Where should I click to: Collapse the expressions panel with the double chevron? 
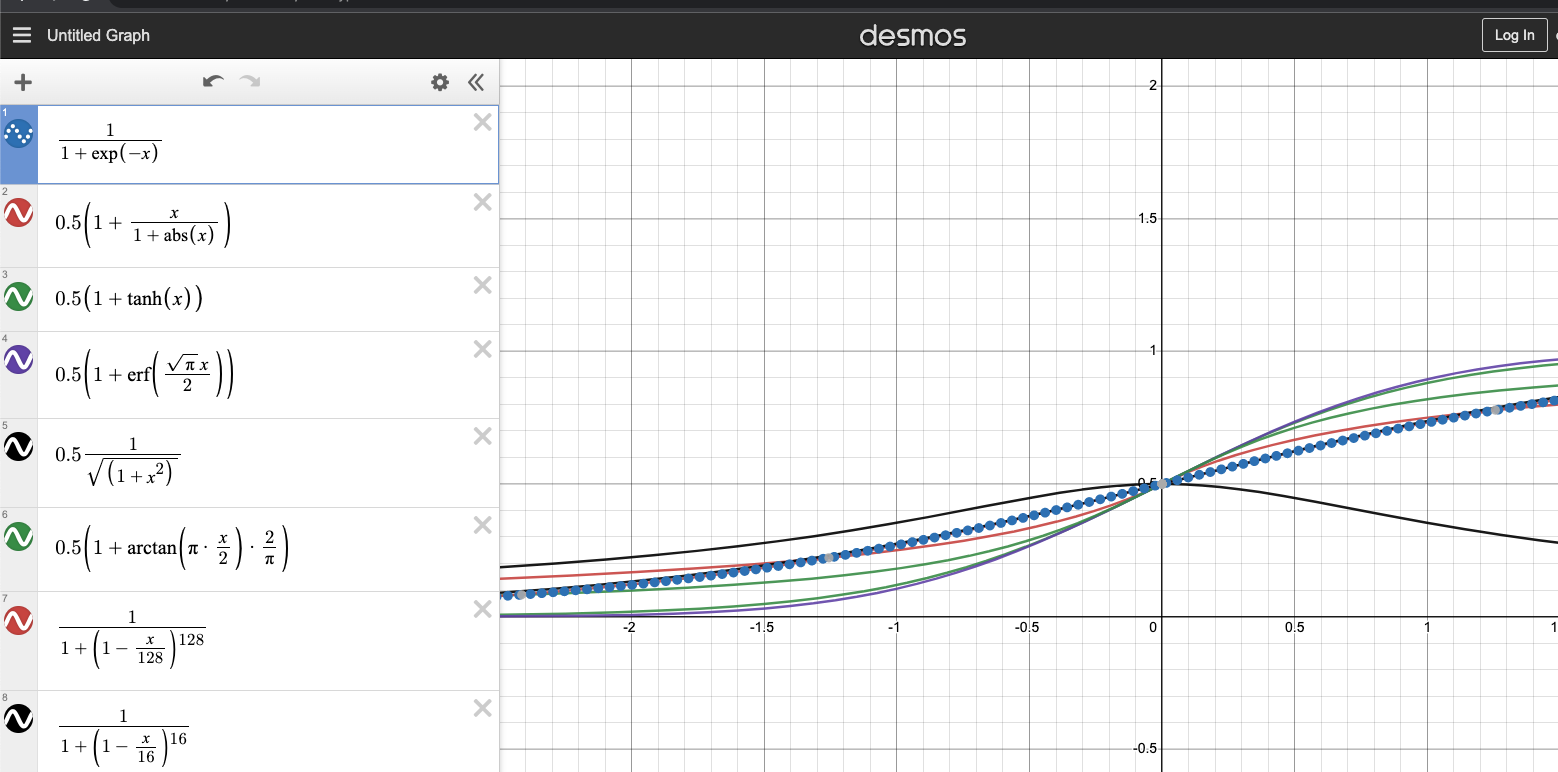[477, 82]
